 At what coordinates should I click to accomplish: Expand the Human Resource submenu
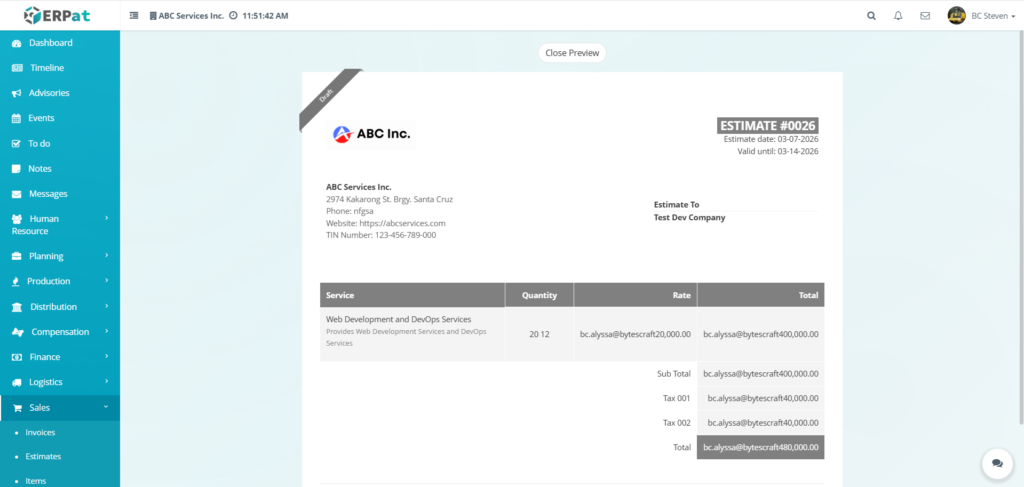(60, 224)
